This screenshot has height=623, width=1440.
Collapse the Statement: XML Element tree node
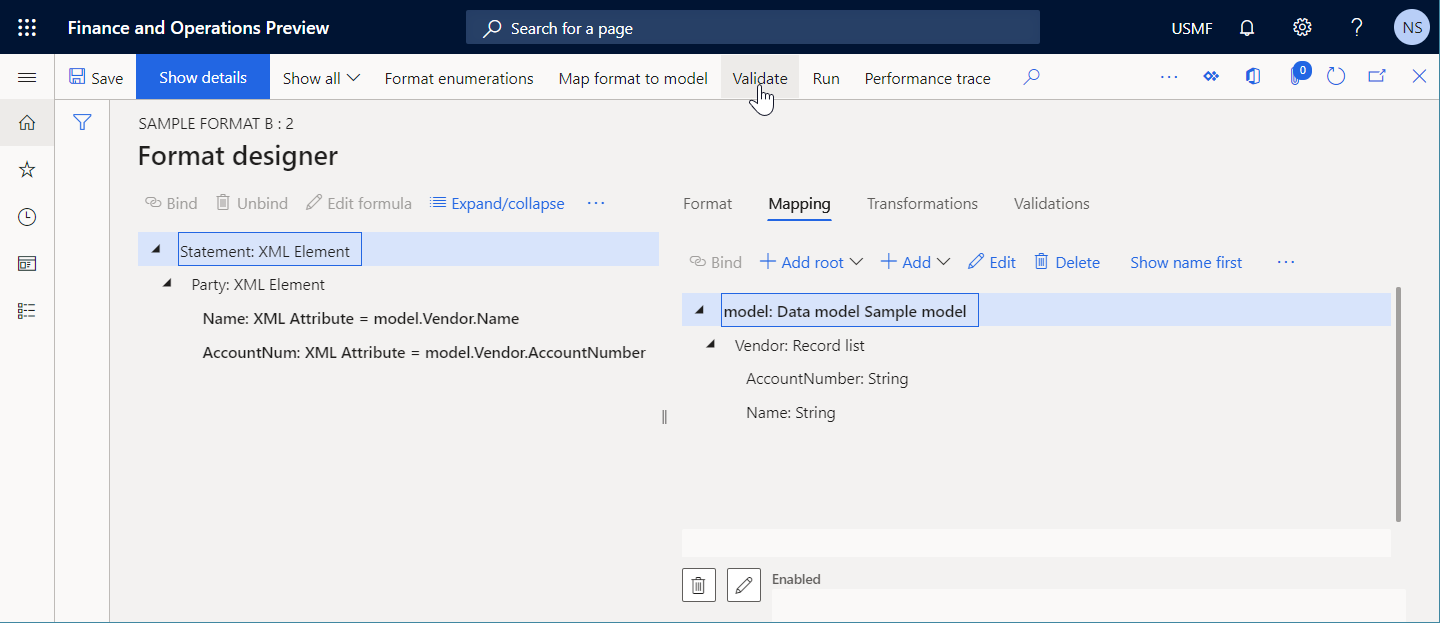coord(156,248)
